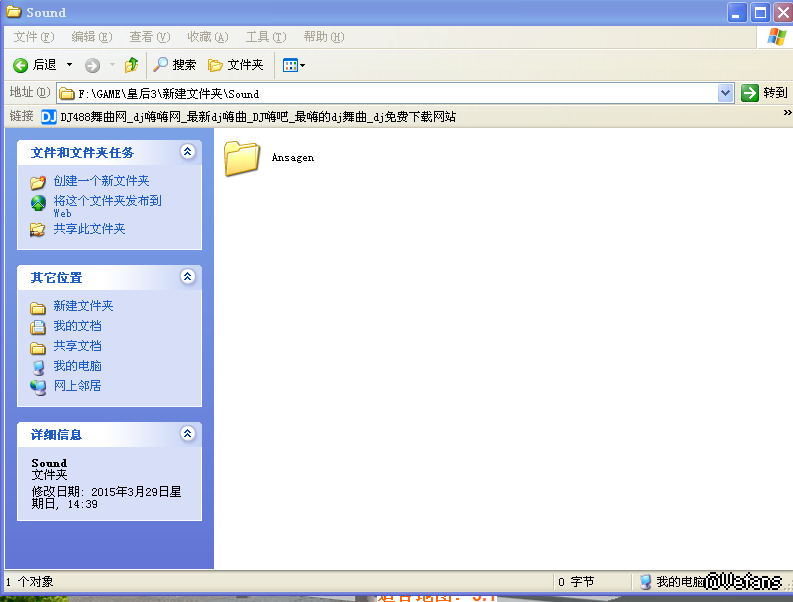
Task: Click 创建一个新文件夹 link
Action: pos(102,181)
